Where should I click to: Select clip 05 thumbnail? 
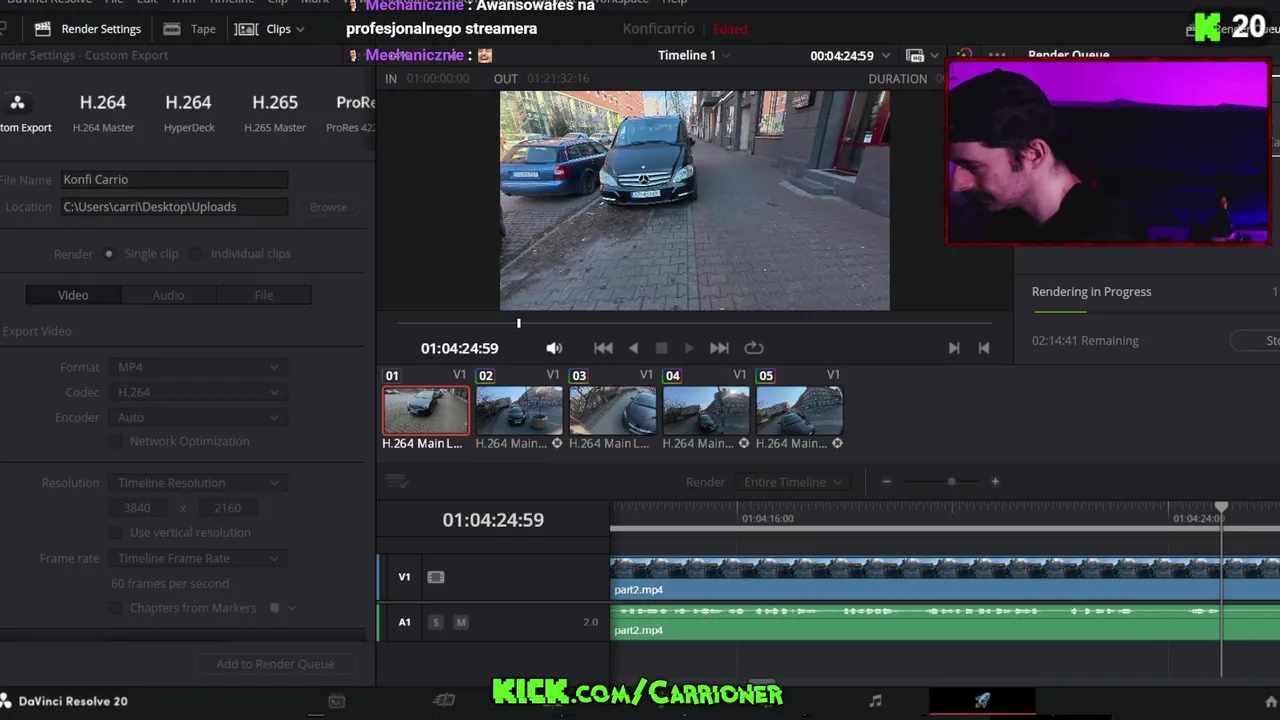tap(799, 410)
